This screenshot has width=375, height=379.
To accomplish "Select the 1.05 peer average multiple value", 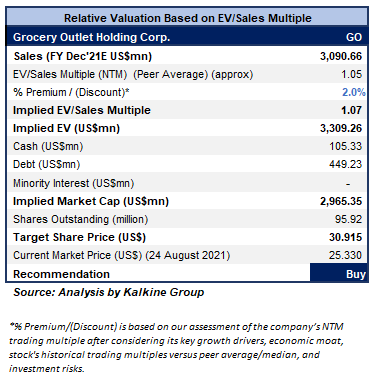I will click(x=351, y=74).
